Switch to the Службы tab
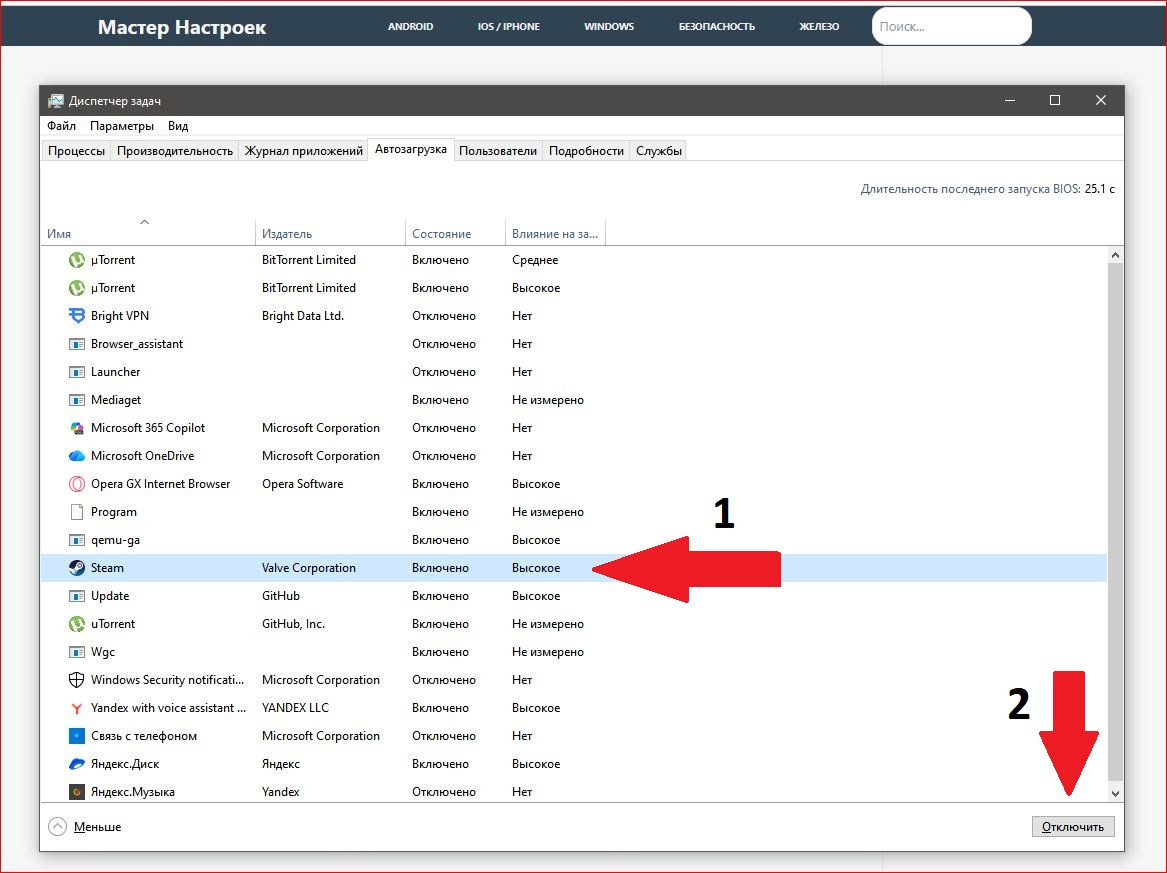1167x873 pixels. [659, 150]
